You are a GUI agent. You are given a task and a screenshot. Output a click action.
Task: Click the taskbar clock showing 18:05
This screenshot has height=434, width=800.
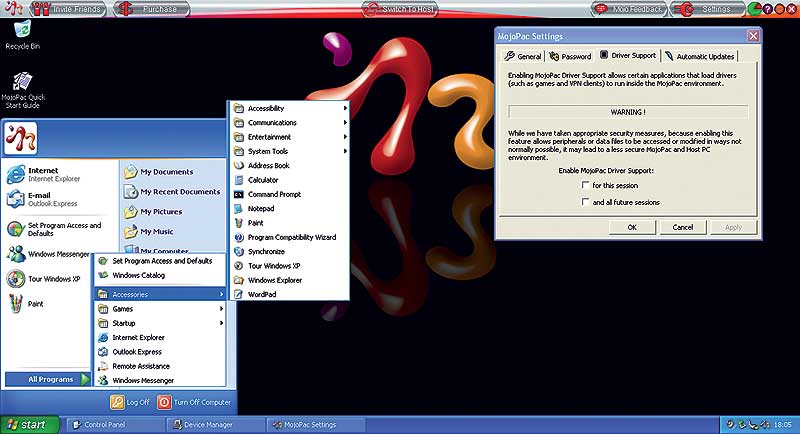pos(782,424)
